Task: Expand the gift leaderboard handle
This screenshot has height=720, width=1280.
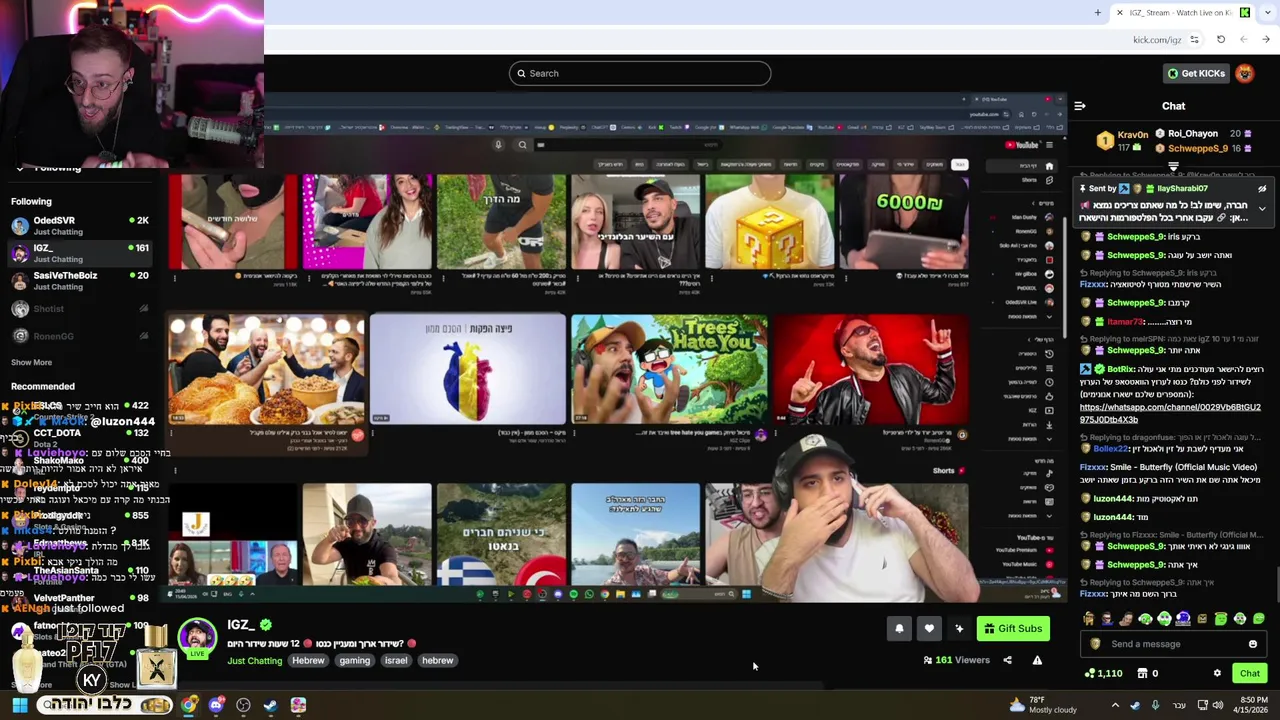Action: click(1173, 167)
